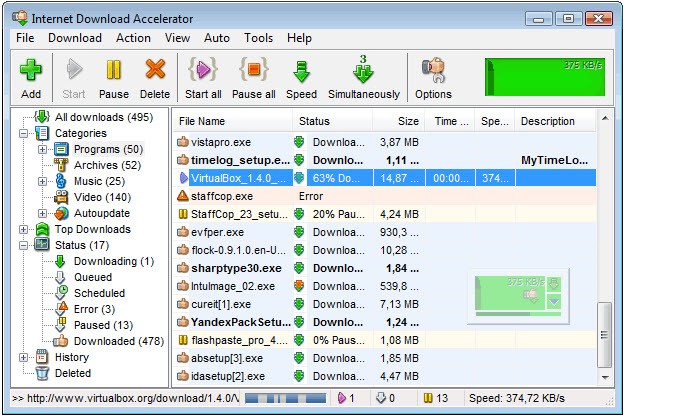Collapse the Categories tree node
This screenshot has width=691, height=420.
[23, 134]
